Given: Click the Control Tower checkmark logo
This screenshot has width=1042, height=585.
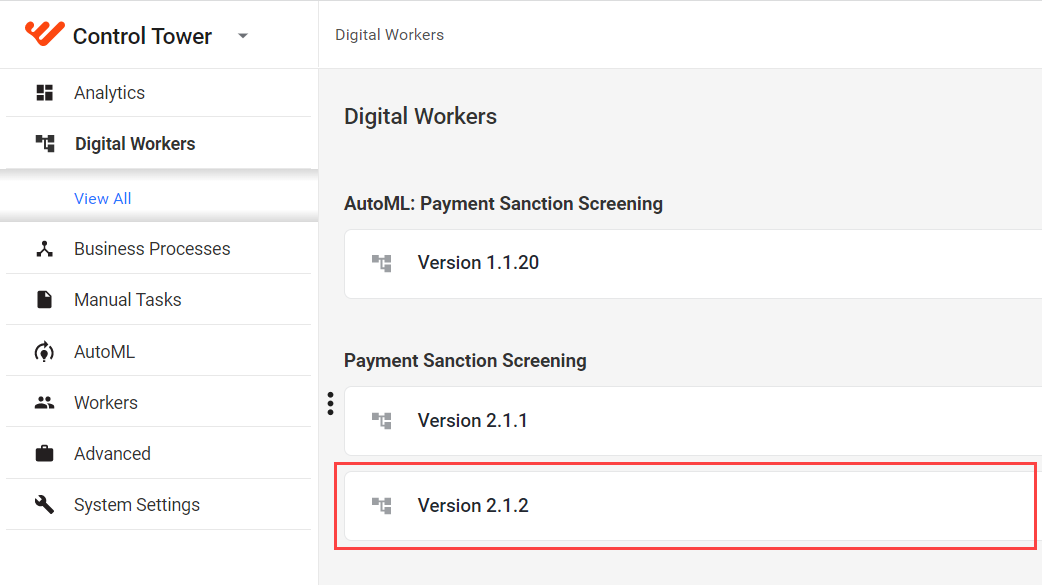Looking at the screenshot, I should (x=45, y=33).
